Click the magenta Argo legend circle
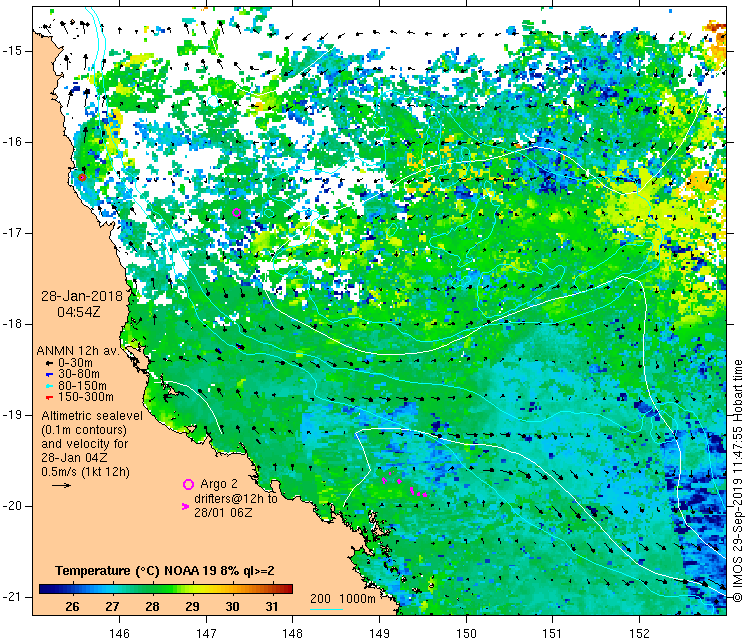 [188, 485]
